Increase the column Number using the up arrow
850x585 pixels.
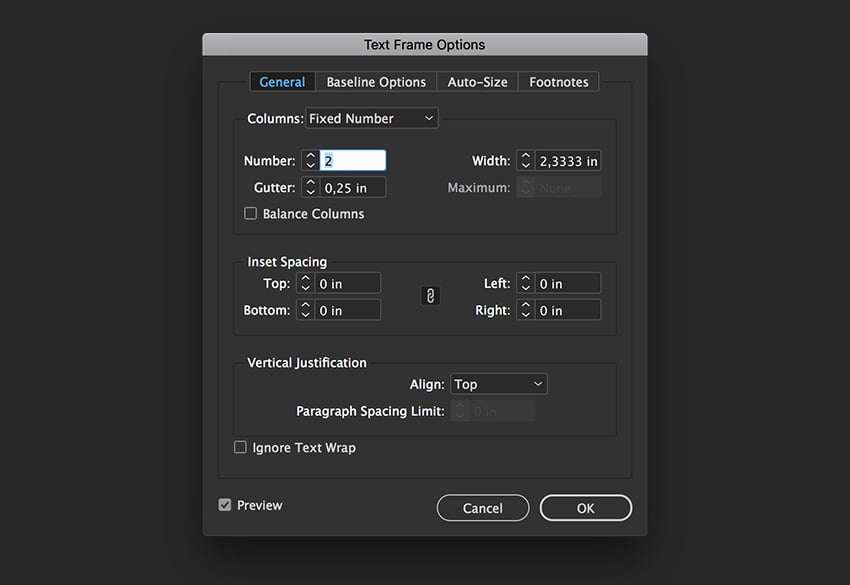click(x=310, y=156)
